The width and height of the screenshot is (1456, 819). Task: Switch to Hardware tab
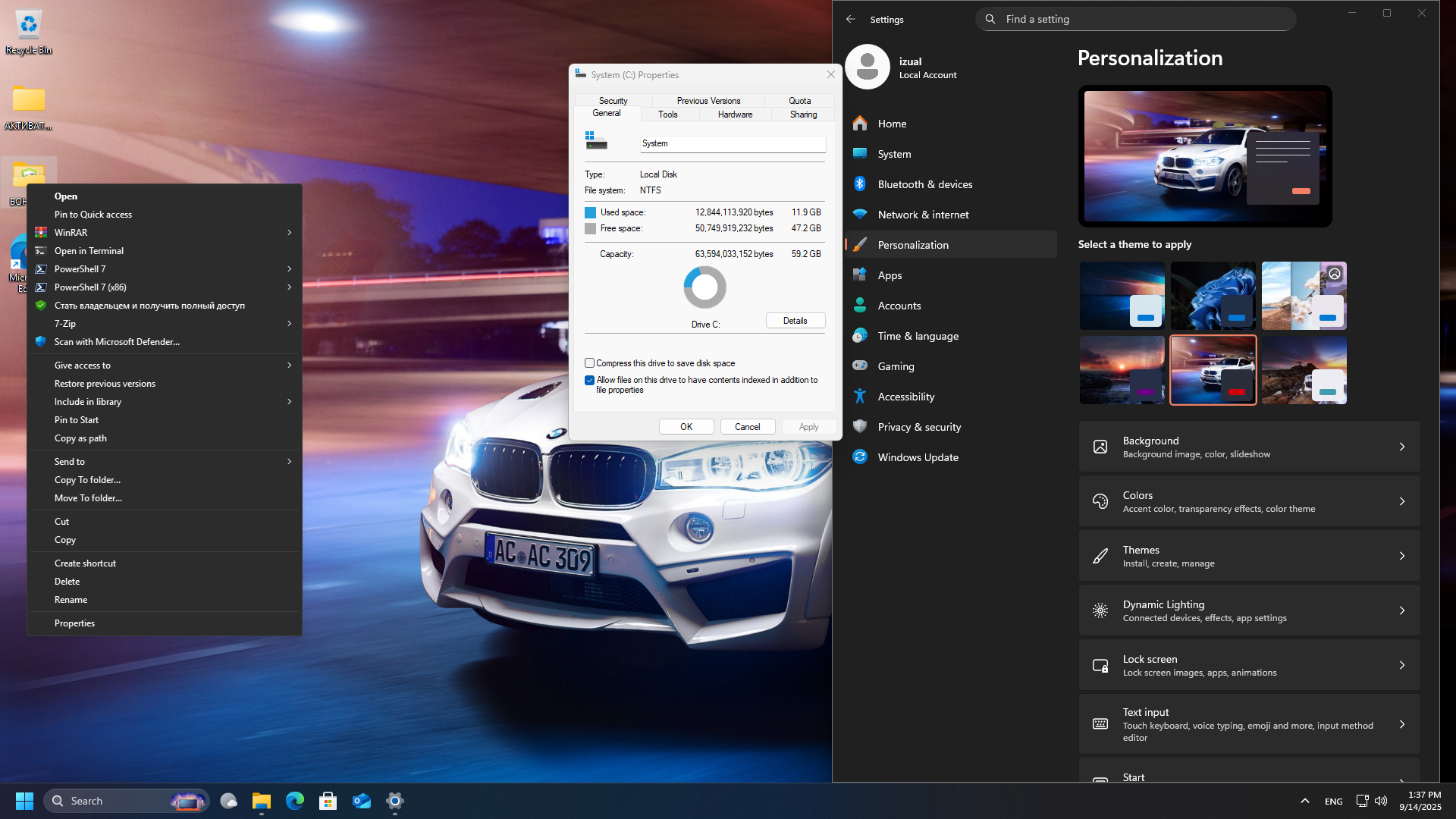point(735,115)
